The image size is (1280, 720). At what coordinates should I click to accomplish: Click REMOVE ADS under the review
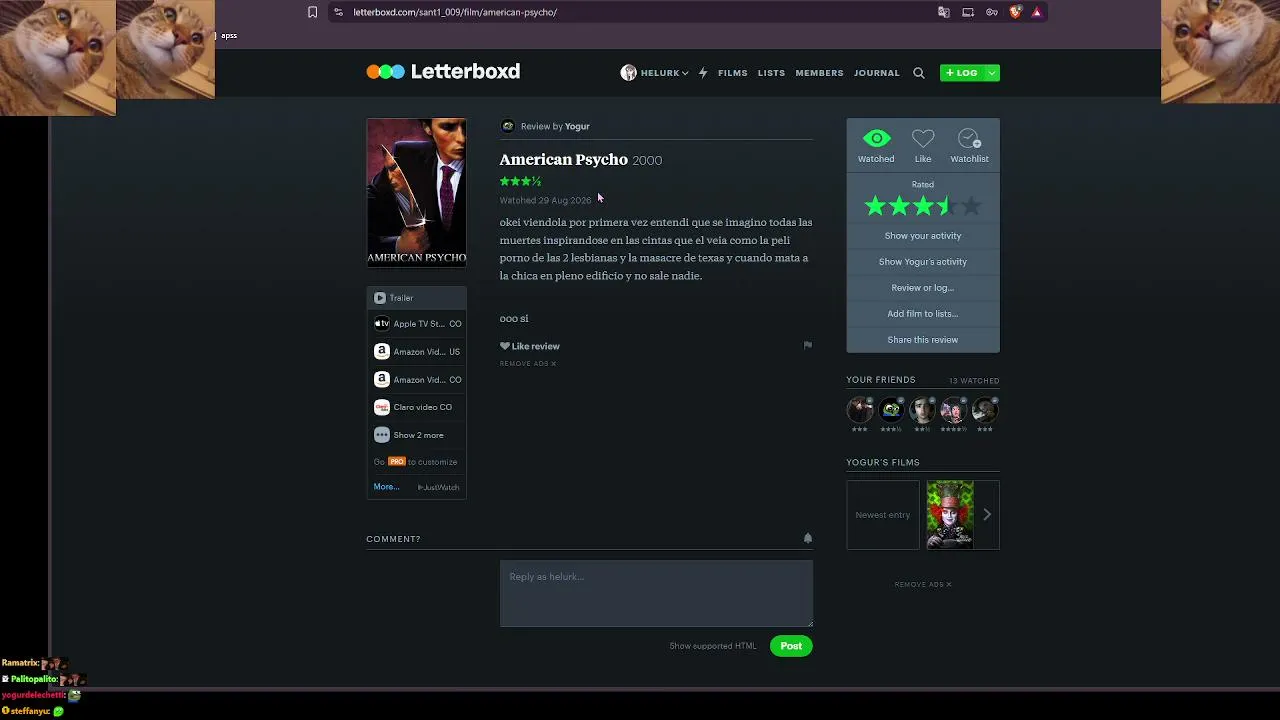point(528,364)
